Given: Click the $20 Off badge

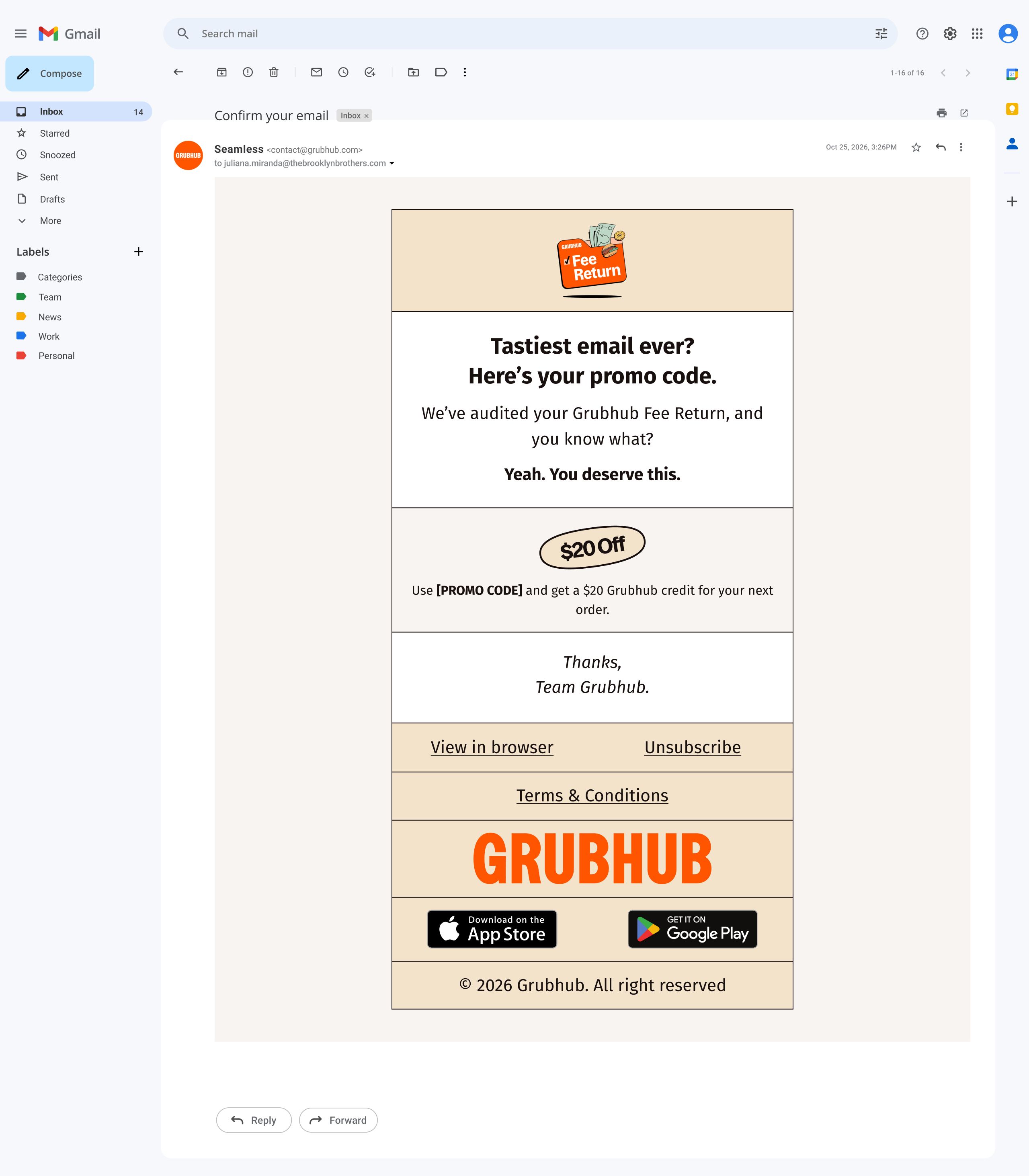Looking at the screenshot, I should tap(592, 547).
